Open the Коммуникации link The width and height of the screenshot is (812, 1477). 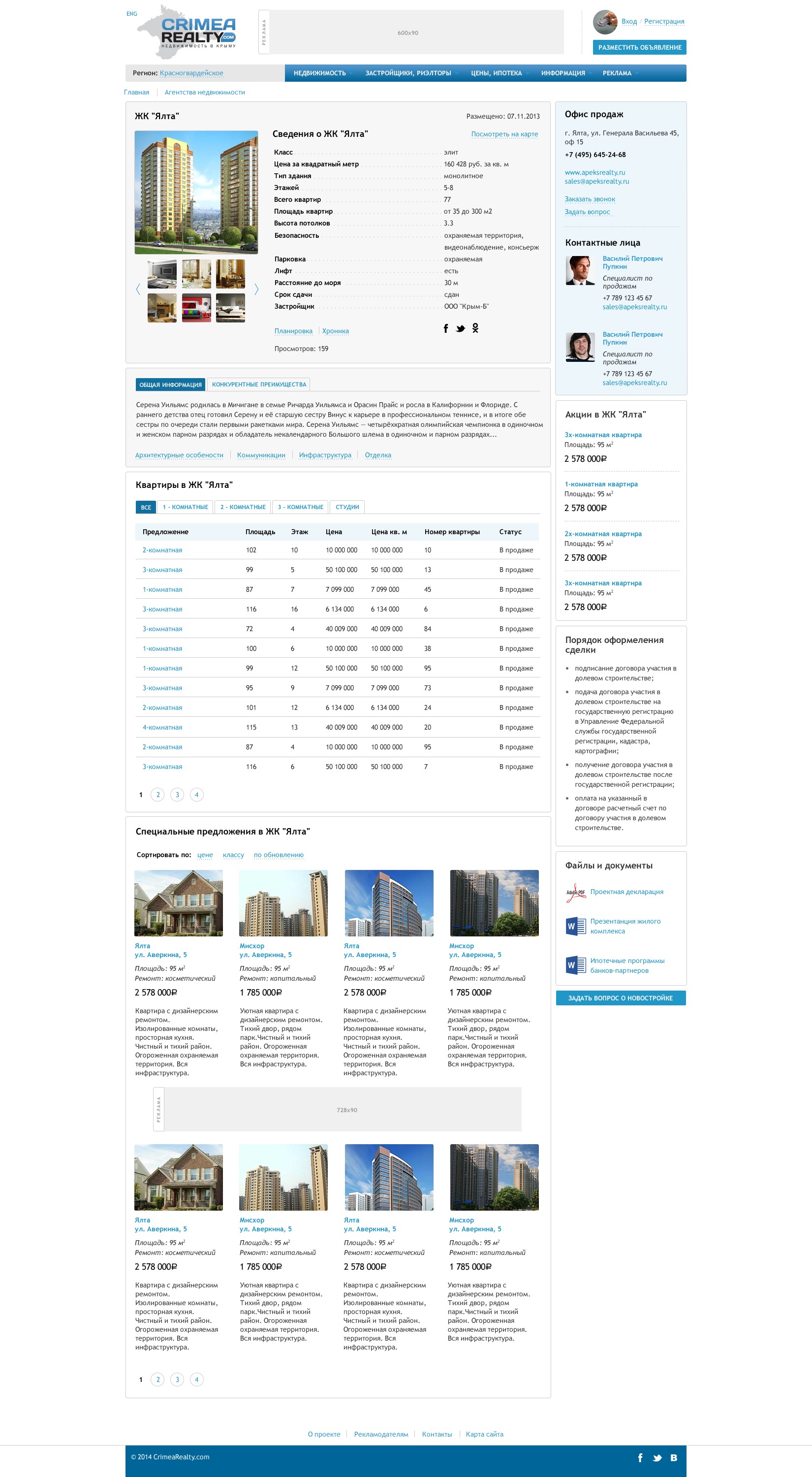[x=261, y=455]
